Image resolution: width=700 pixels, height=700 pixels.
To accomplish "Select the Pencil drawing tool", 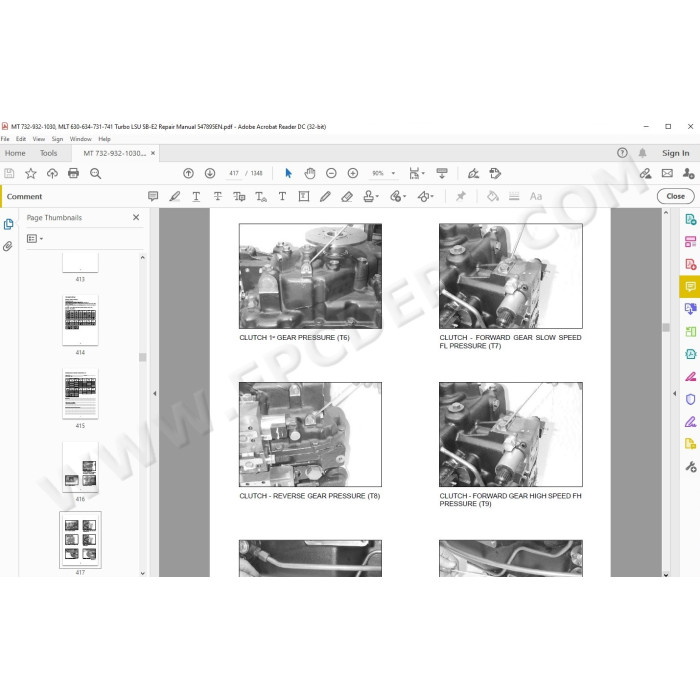I will 325,196.
